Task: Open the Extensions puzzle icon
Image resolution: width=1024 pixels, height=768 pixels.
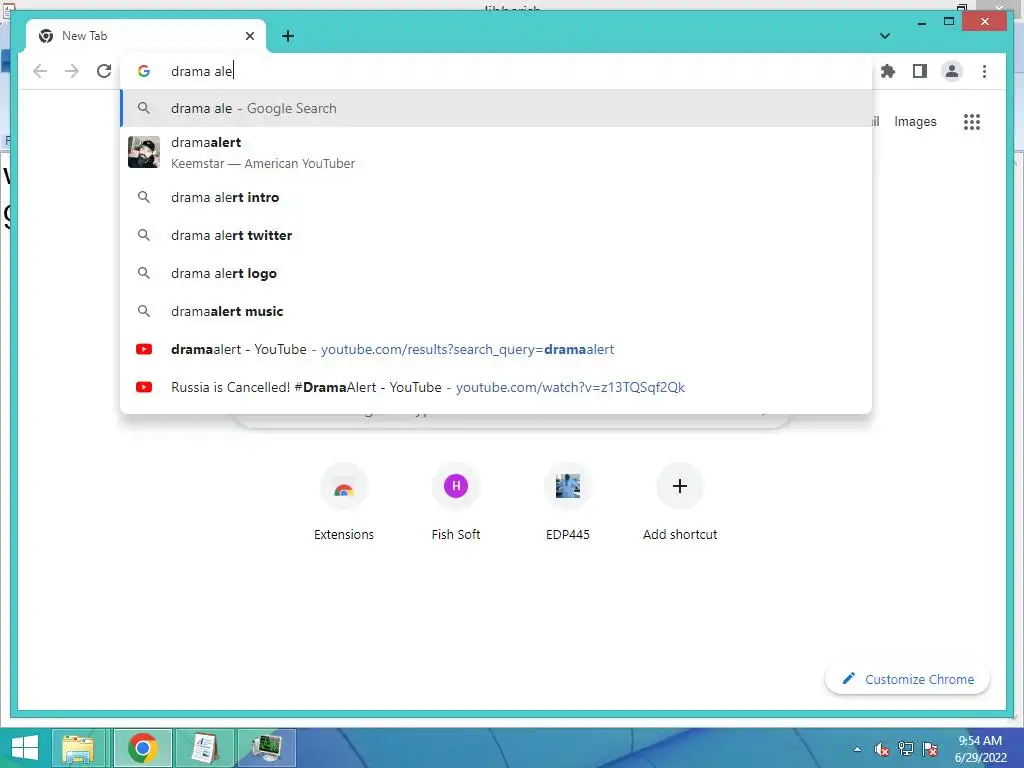Action: [x=888, y=71]
